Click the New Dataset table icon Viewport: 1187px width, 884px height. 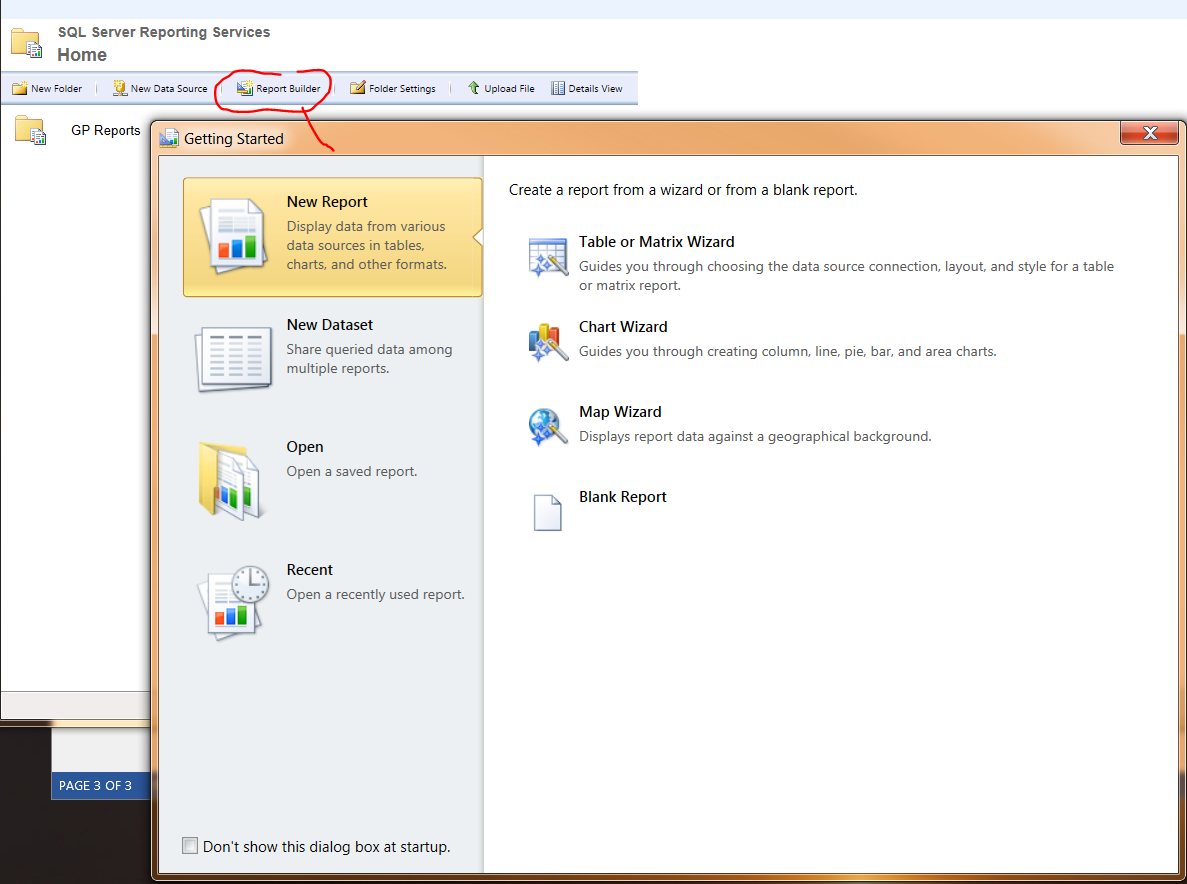(234, 359)
